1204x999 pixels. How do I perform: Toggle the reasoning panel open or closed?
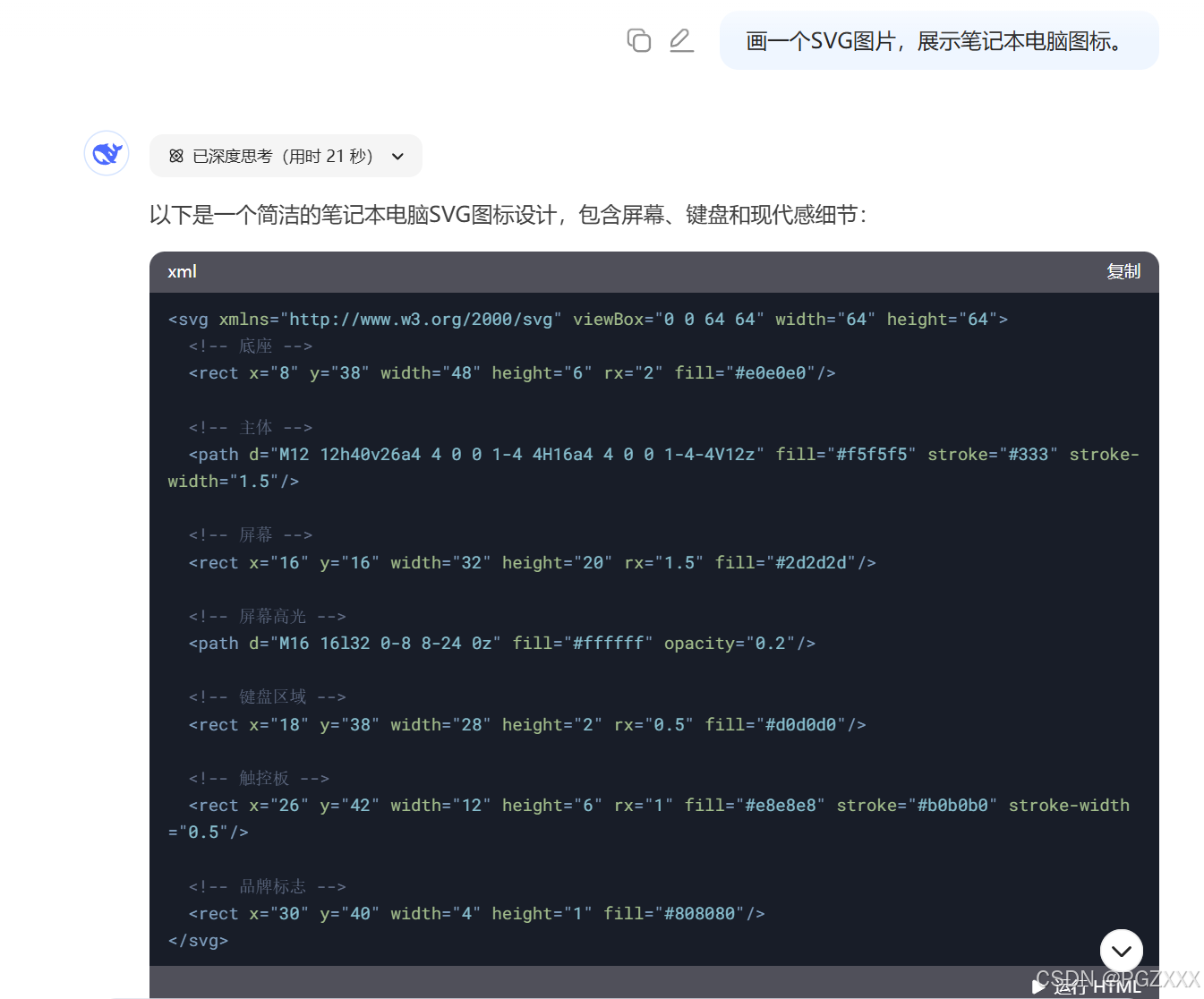[286, 155]
